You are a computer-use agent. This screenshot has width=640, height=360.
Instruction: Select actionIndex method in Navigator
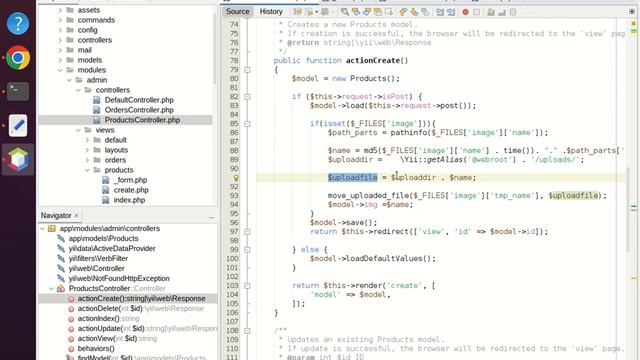click(x=109, y=318)
